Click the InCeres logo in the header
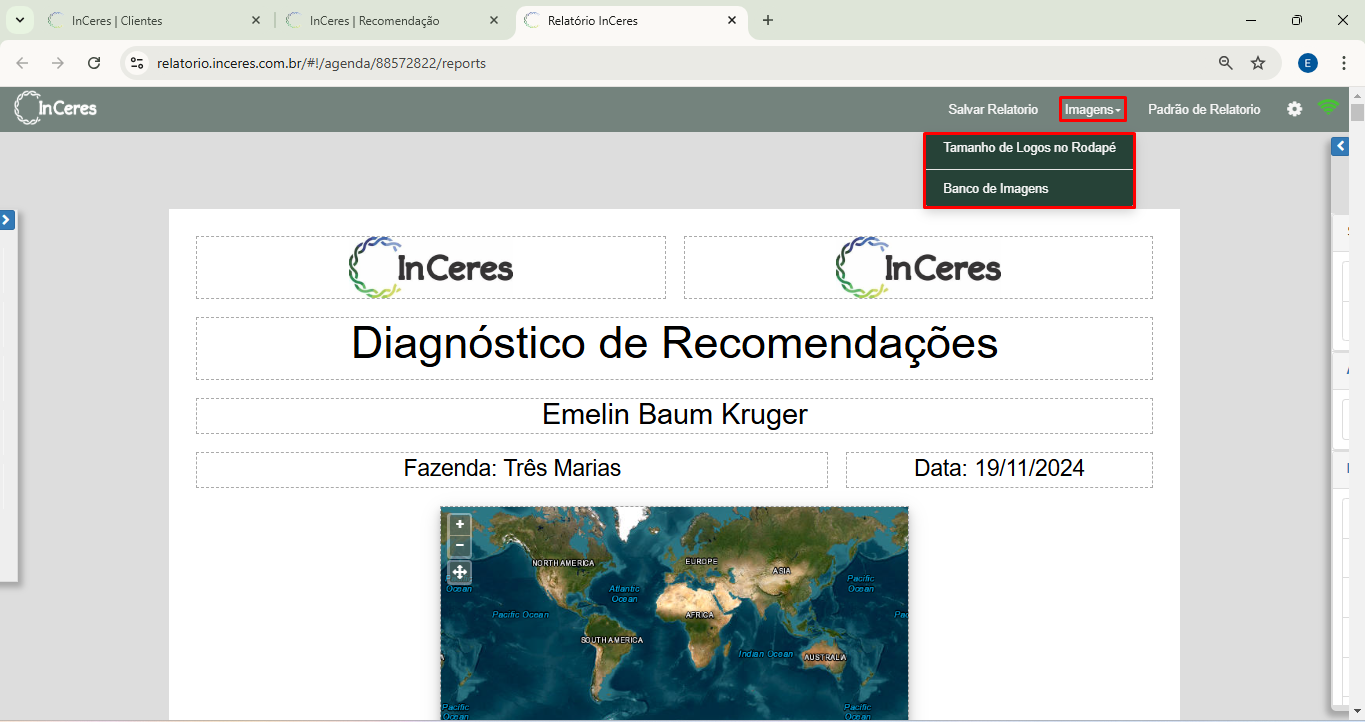The image size is (1365, 722). [56, 108]
